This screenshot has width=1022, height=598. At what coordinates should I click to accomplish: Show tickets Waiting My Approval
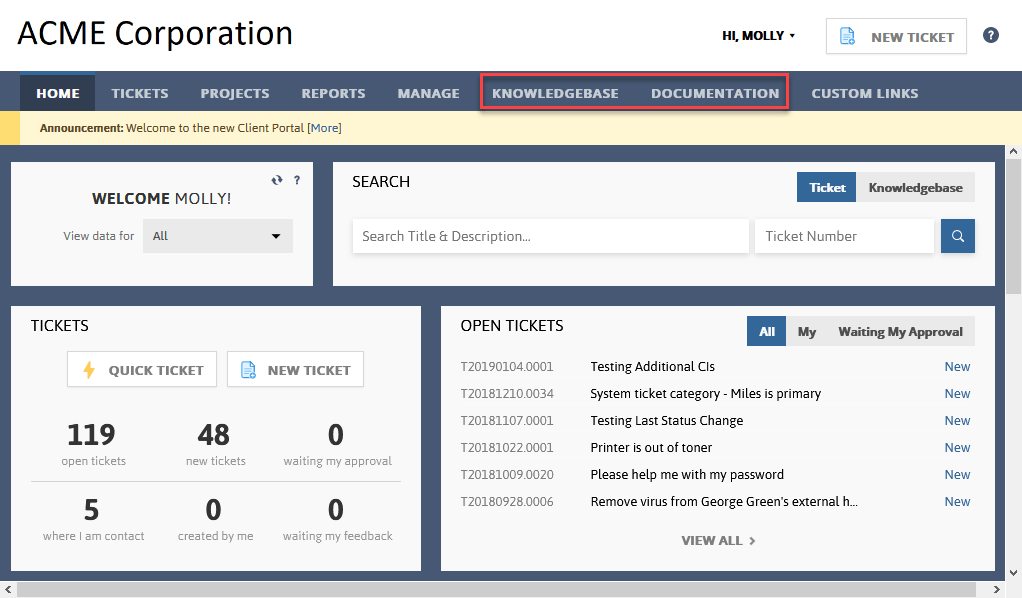click(x=900, y=331)
